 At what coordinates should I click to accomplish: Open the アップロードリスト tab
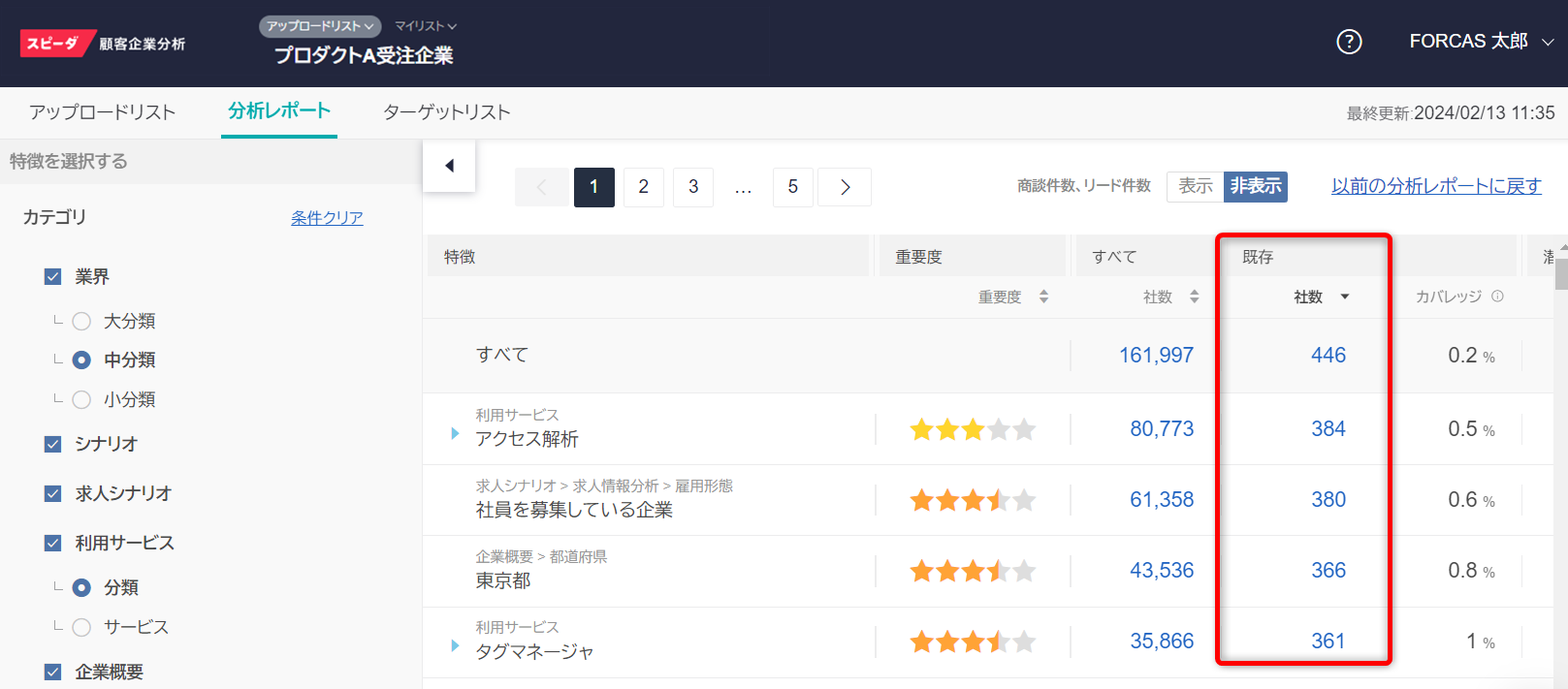(x=102, y=112)
